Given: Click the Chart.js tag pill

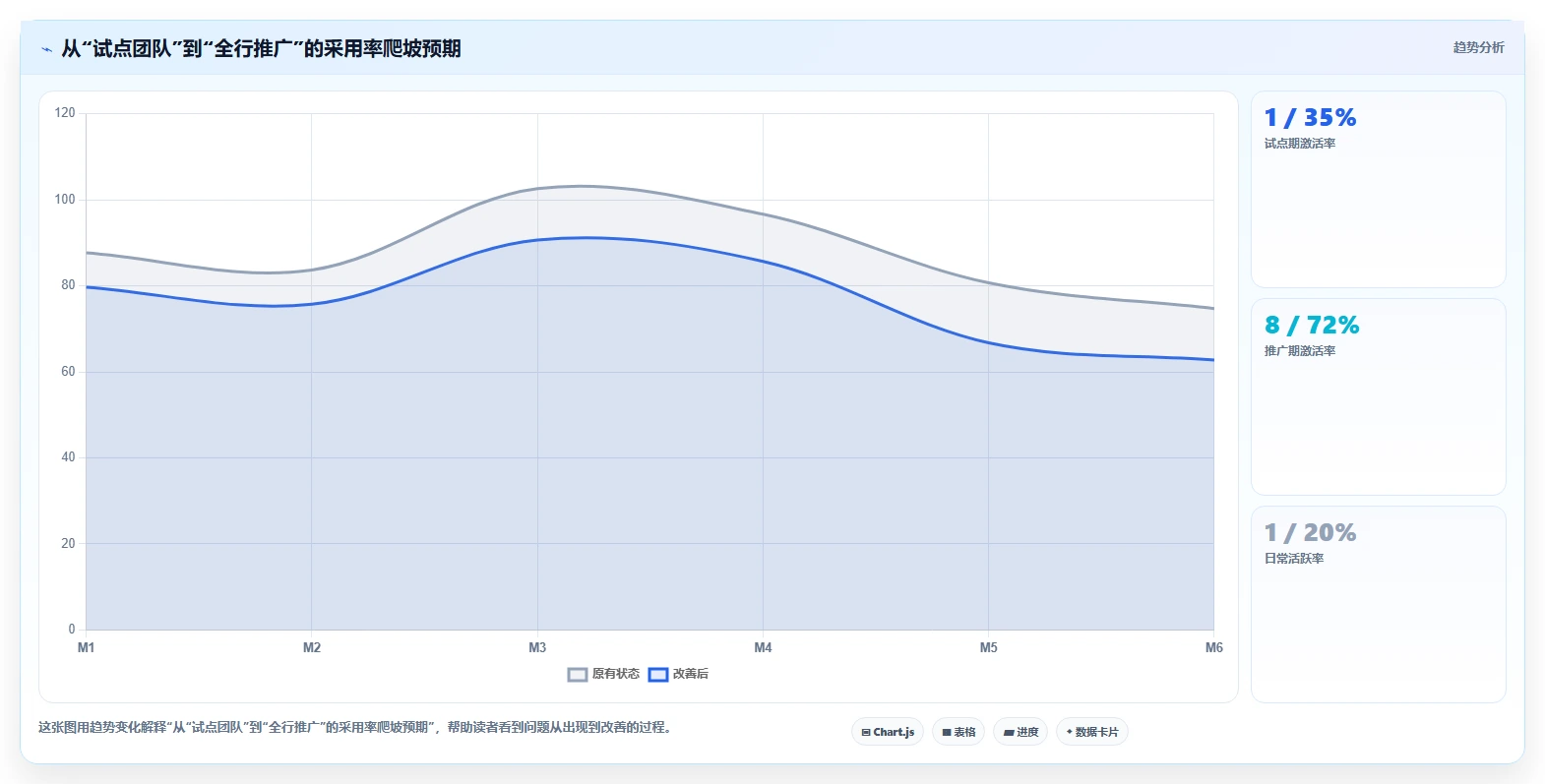Looking at the screenshot, I should (888, 732).
